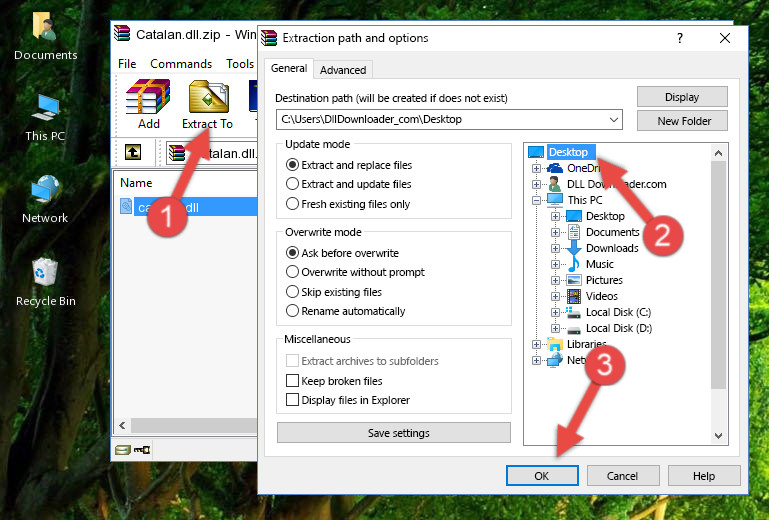Enable Display files in Explorer checkbox
769x520 pixels.
tap(292, 400)
